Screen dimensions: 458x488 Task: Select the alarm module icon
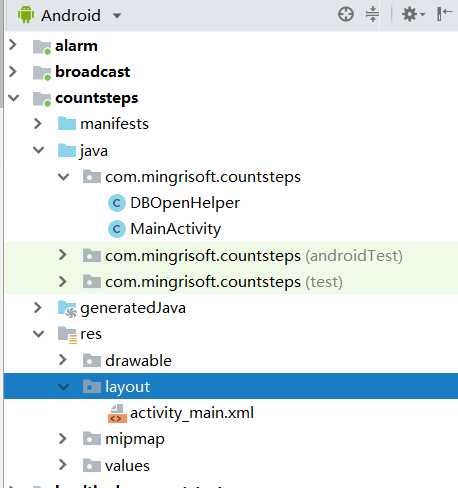42,47
